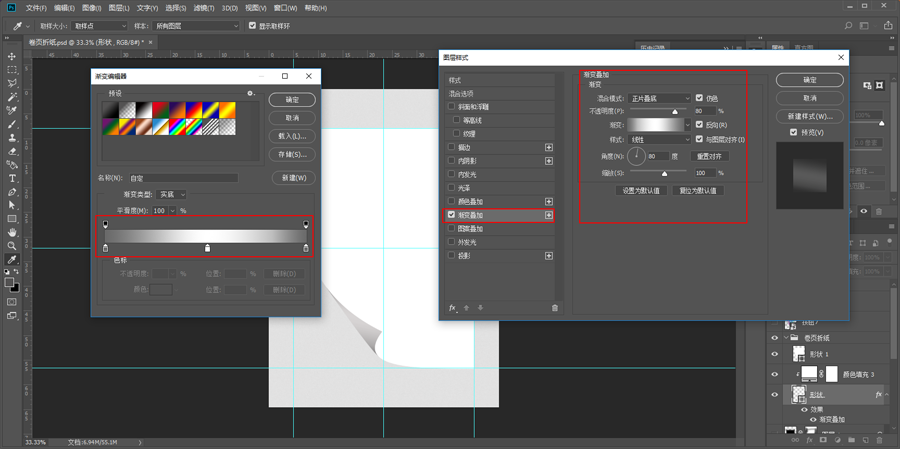
Task: Click the middle color stop on gradient bar
Action: [x=207, y=248]
